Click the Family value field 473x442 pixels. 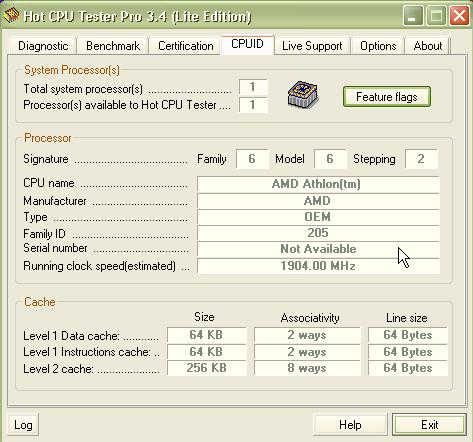point(252,159)
